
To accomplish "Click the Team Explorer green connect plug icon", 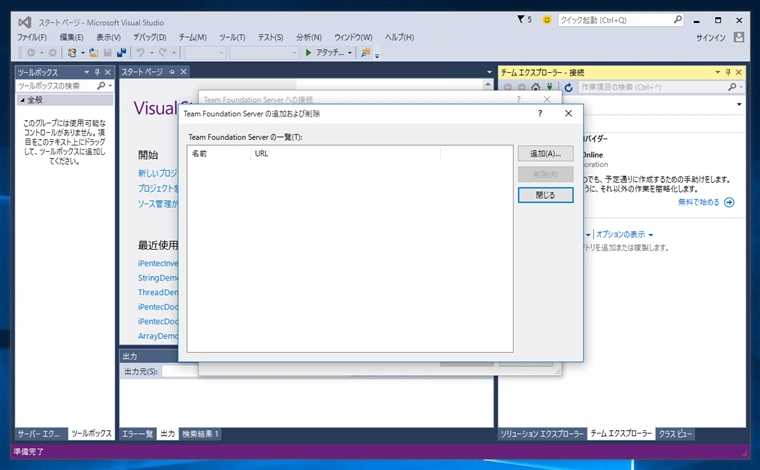I will [x=550, y=87].
